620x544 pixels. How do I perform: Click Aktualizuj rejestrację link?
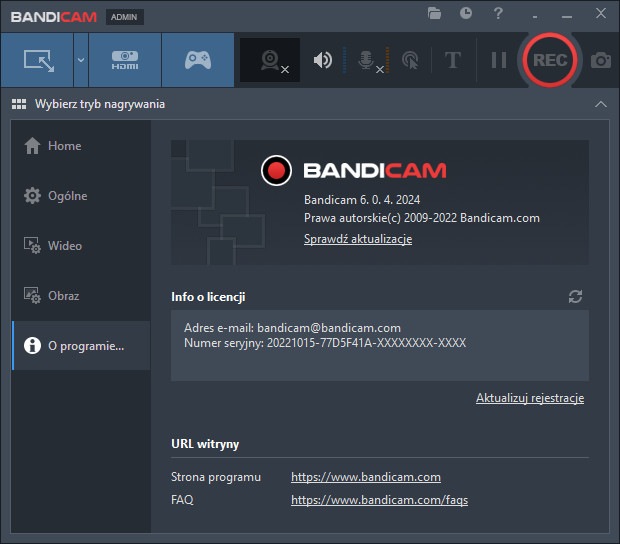pos(530,398)
